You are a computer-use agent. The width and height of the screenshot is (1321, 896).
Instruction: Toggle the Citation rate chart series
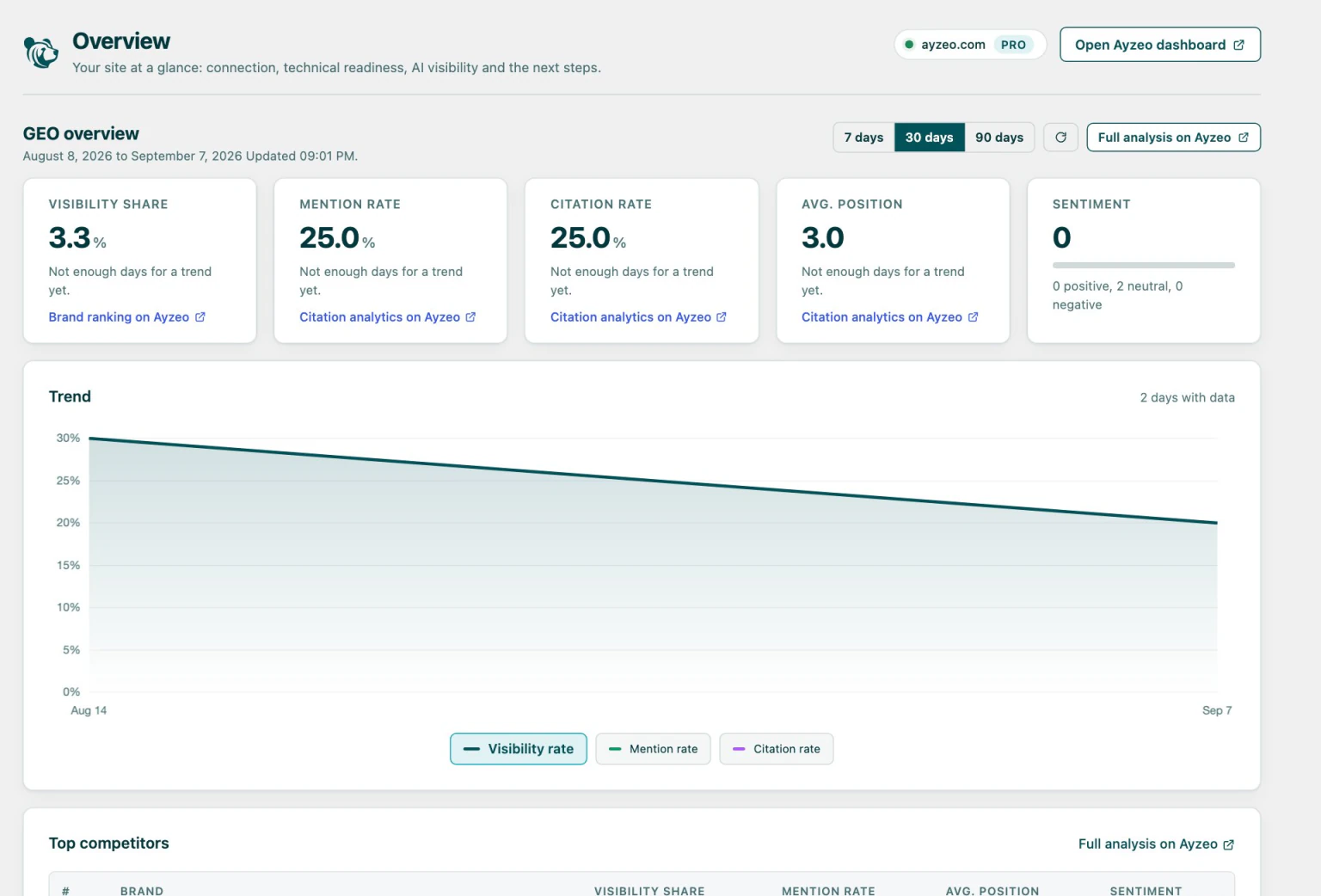coord(777,749)
